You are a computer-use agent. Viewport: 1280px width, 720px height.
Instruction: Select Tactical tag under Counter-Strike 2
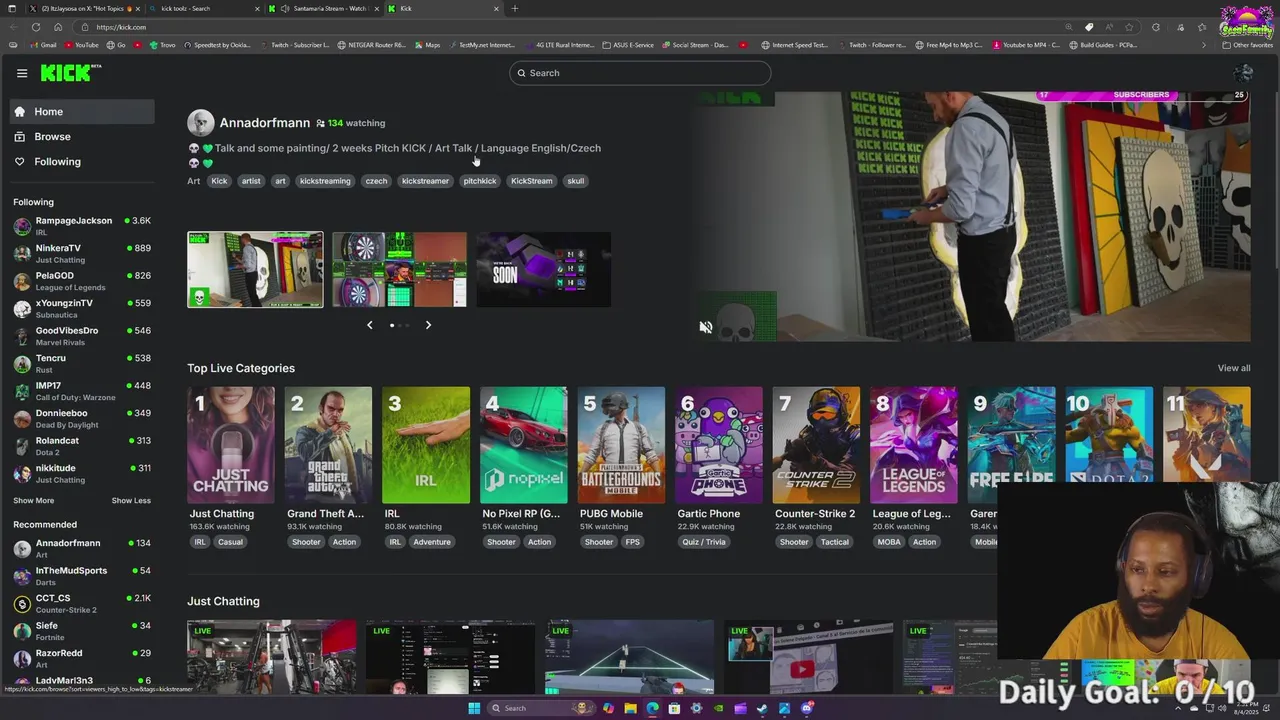(x=835, y=542)
